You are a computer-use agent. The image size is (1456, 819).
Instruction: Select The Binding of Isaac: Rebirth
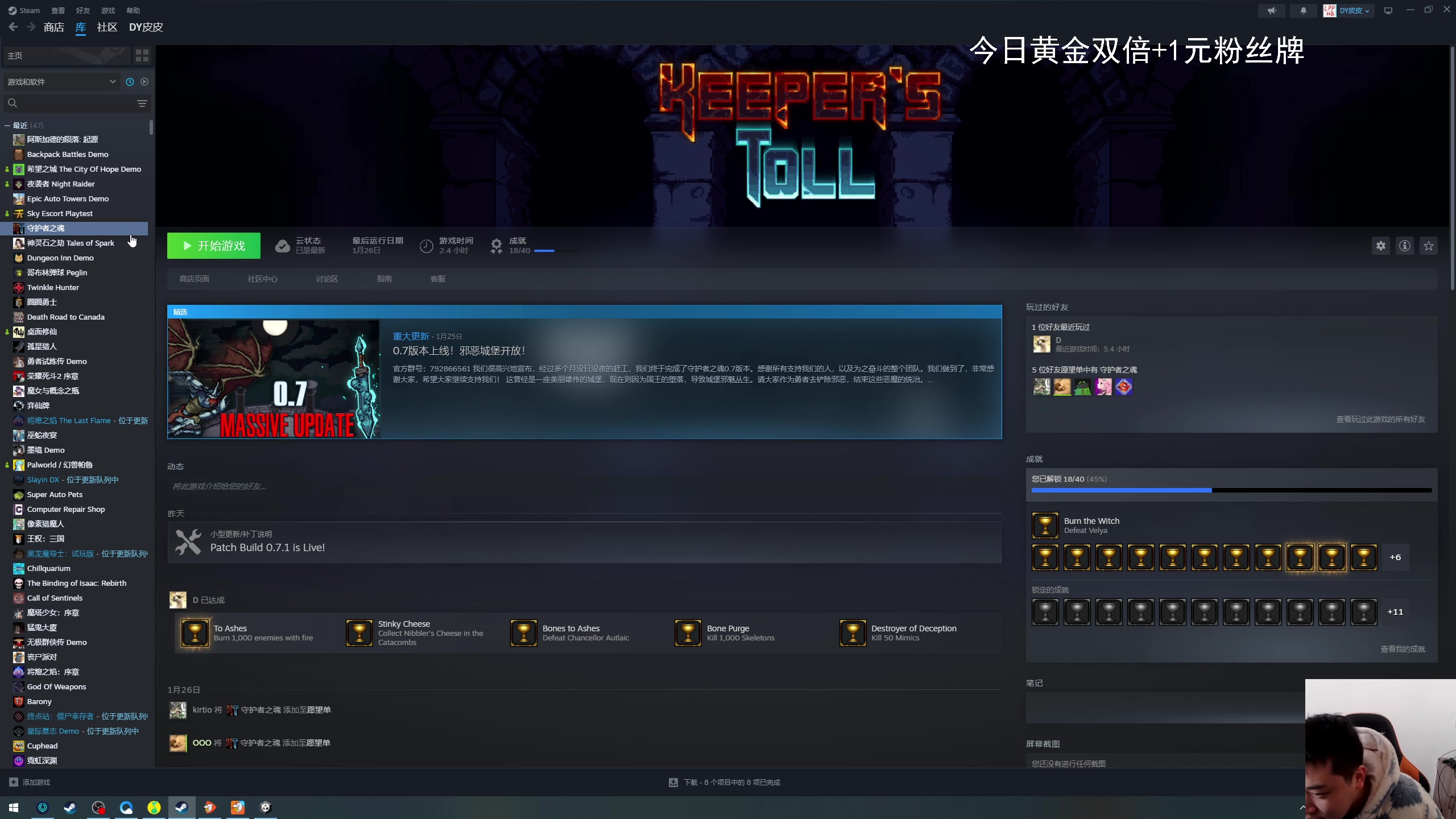[x=77, y=583]
